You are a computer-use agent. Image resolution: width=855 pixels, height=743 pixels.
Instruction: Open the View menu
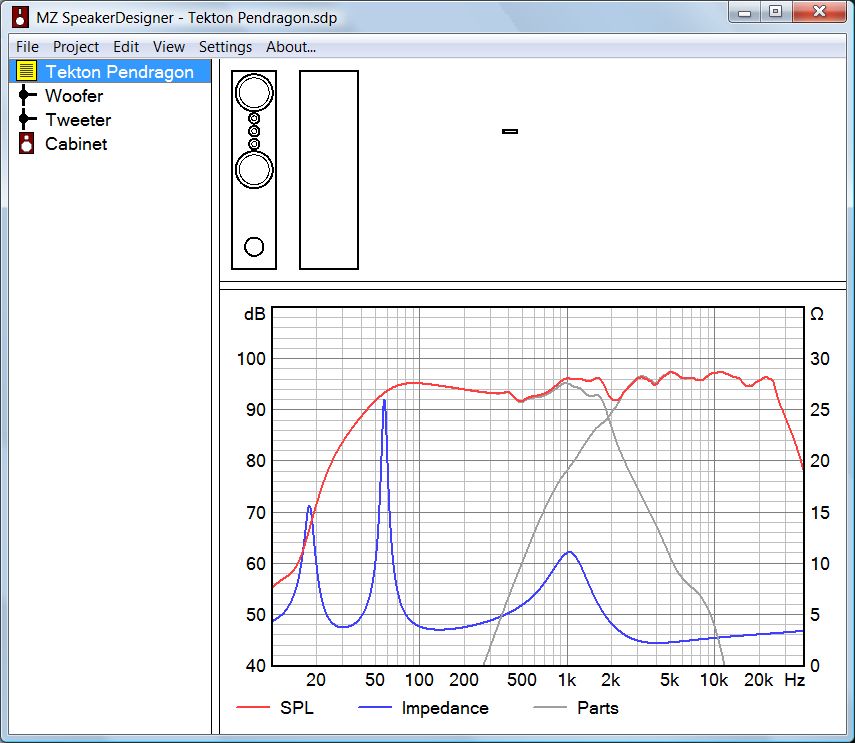point(168,47)
